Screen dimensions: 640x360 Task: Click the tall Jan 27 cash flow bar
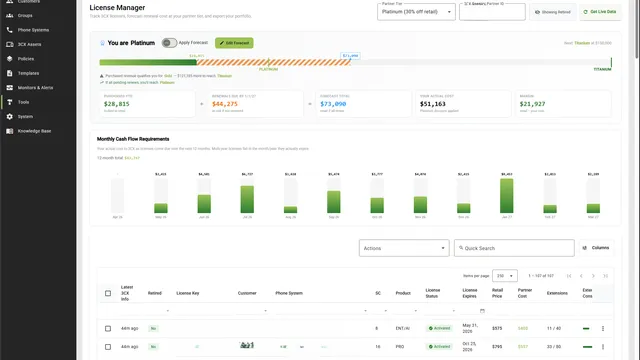(507, 196)
